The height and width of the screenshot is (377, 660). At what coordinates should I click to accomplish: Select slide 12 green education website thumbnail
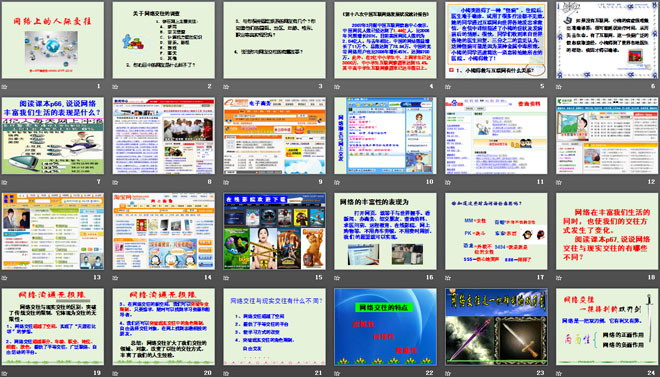(x=607, y=135)
